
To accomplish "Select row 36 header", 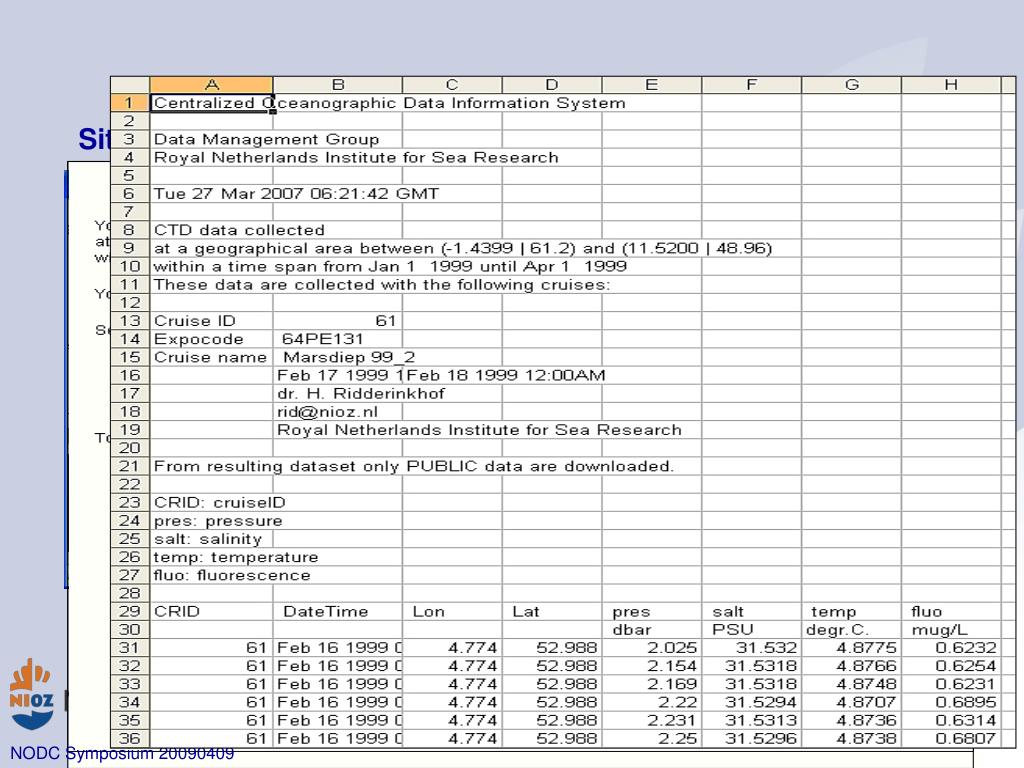I will pyautogui.click(x=130, y=739).
